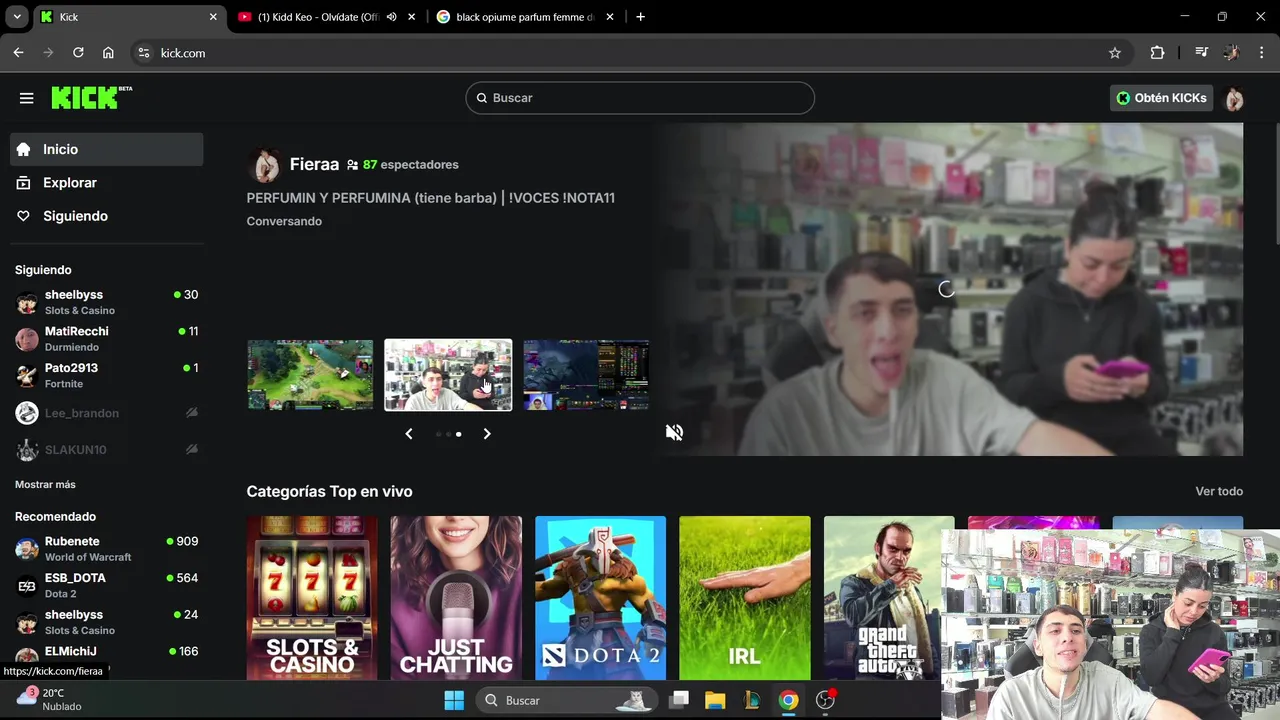Switch to the black opiume Google tab

pyautogui.click(x=525, y=17)
